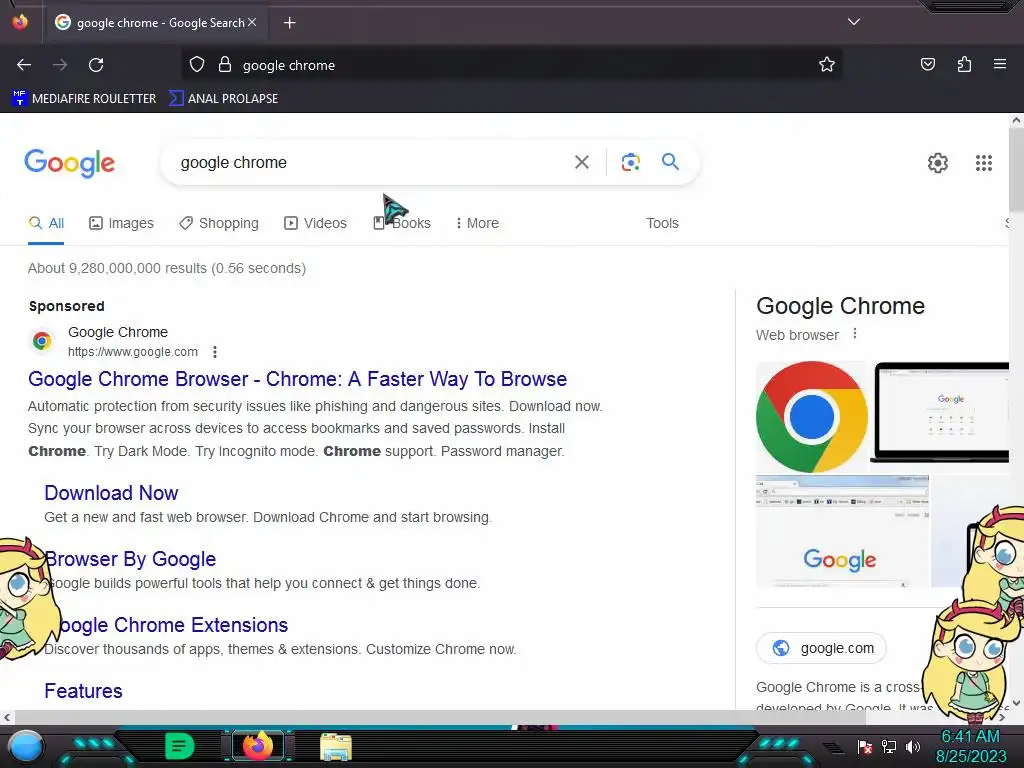
Task: Close the Google Search tab
Action: 252,22
